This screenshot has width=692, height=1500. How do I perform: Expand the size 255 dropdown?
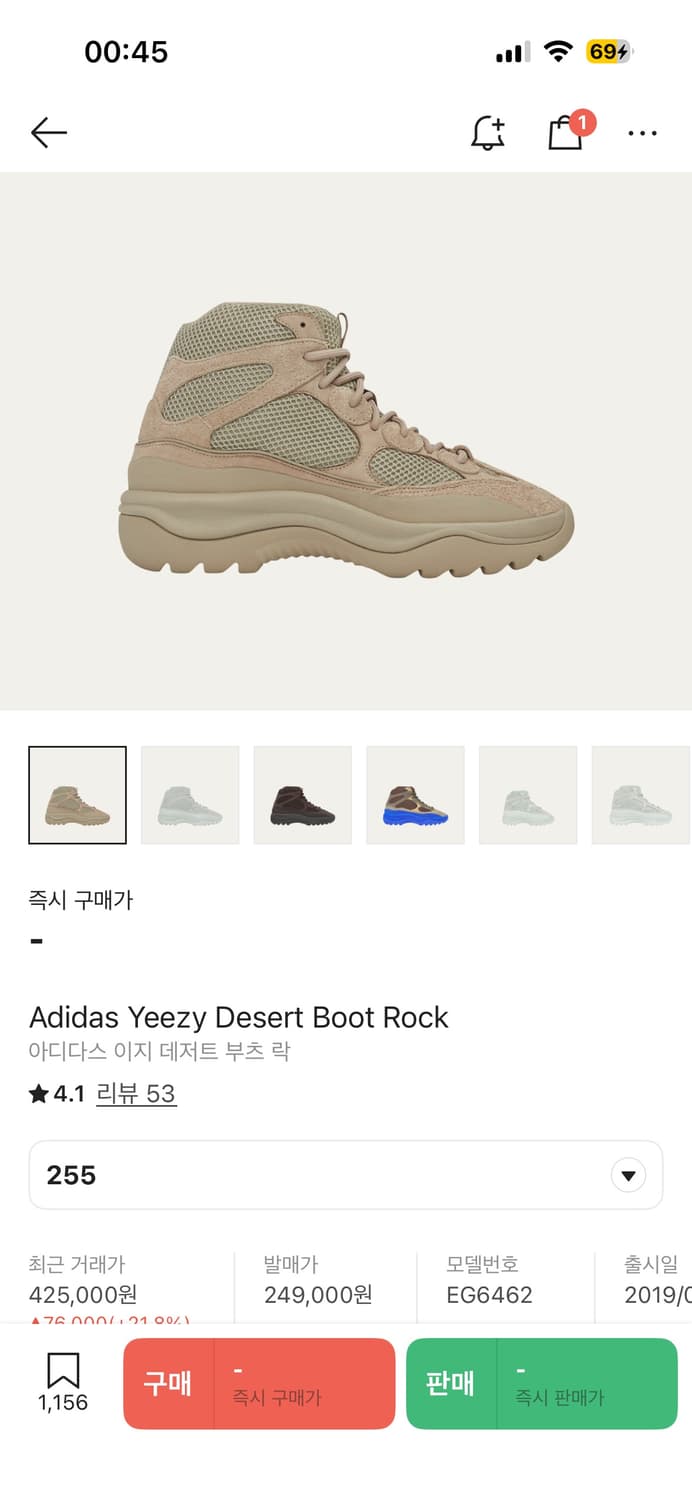click(x=346, y=1175)
